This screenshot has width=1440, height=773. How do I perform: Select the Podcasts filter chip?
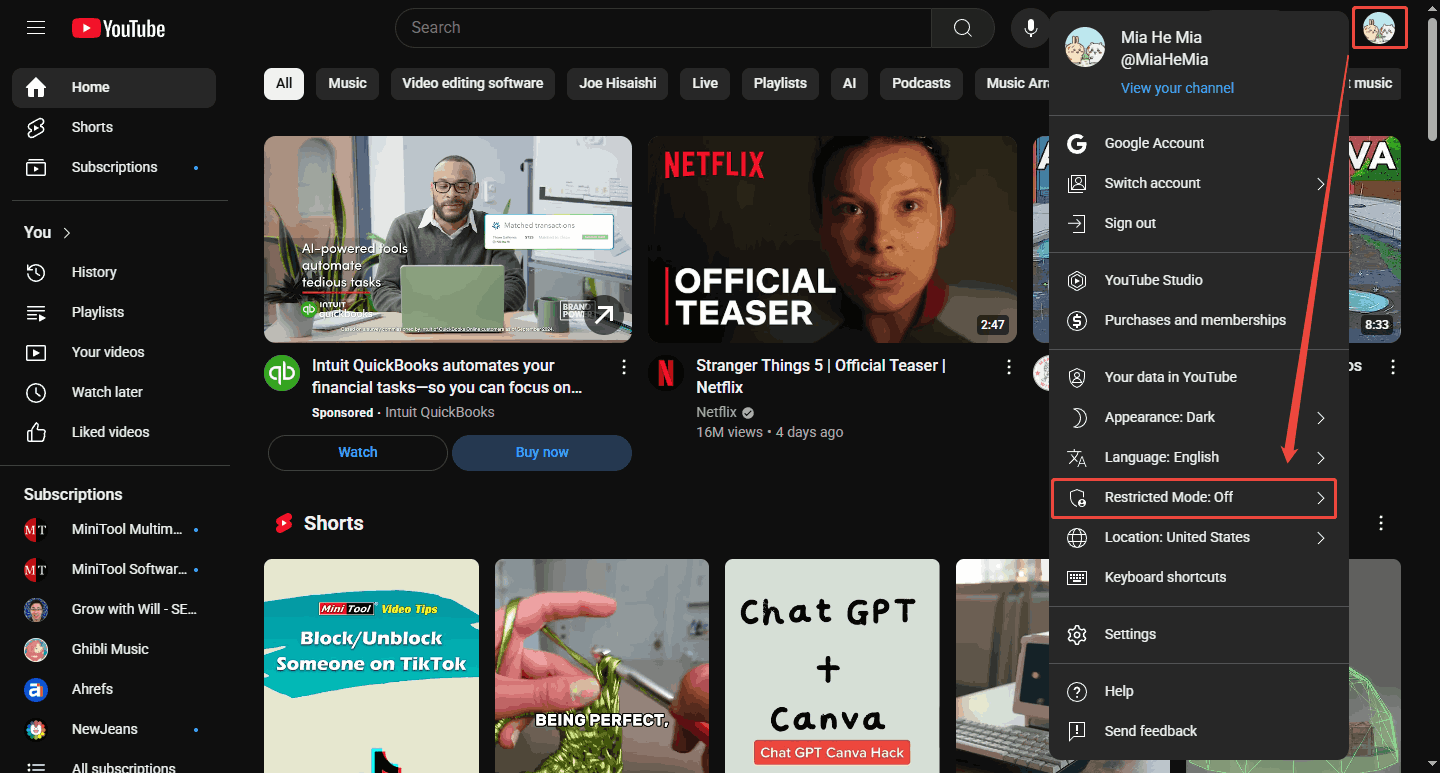pos(921,84)
